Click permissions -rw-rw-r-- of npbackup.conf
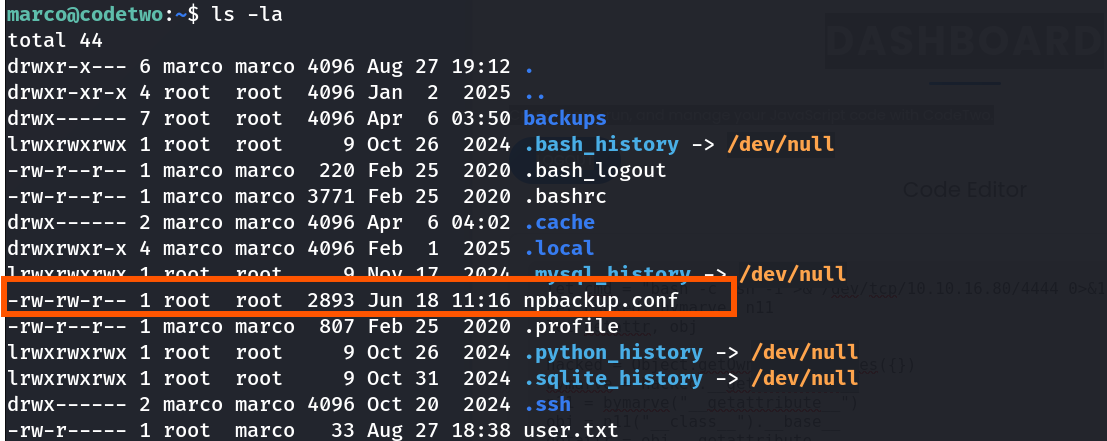The width and height of the screenshot is (1107, 441). 67,301
